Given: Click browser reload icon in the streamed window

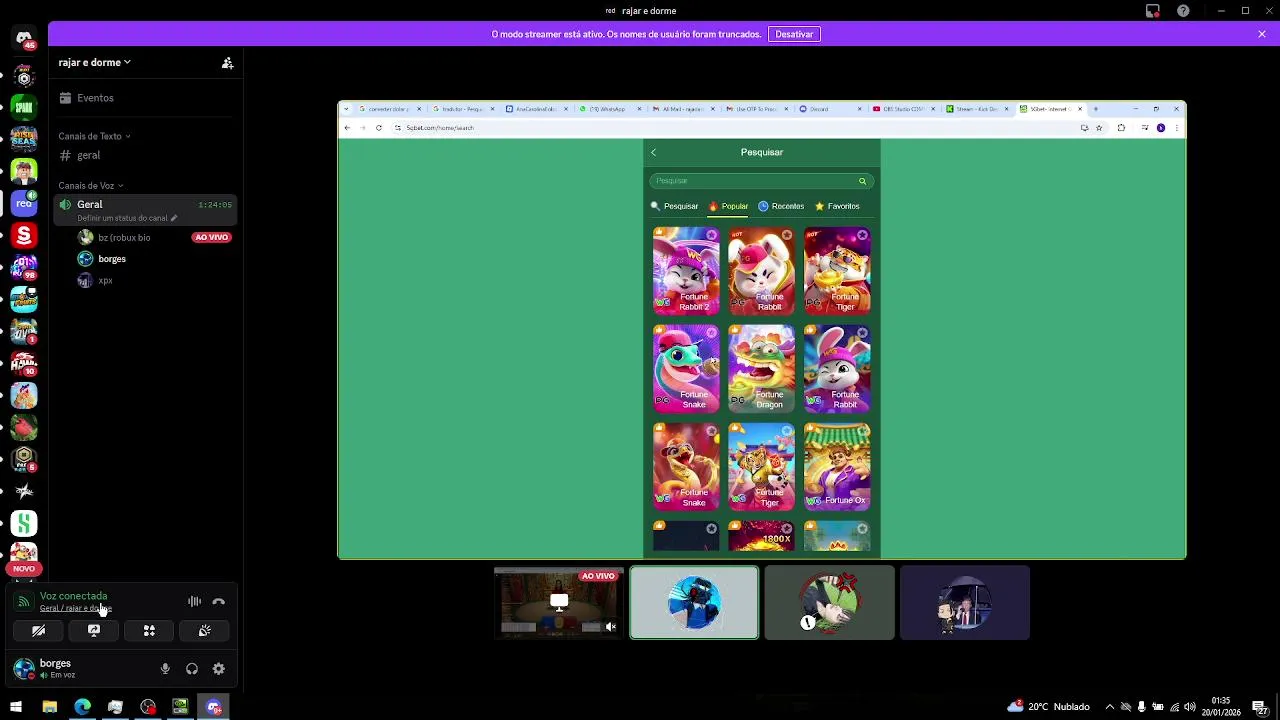Looking at the screenshot, I should tap(378, 128).
